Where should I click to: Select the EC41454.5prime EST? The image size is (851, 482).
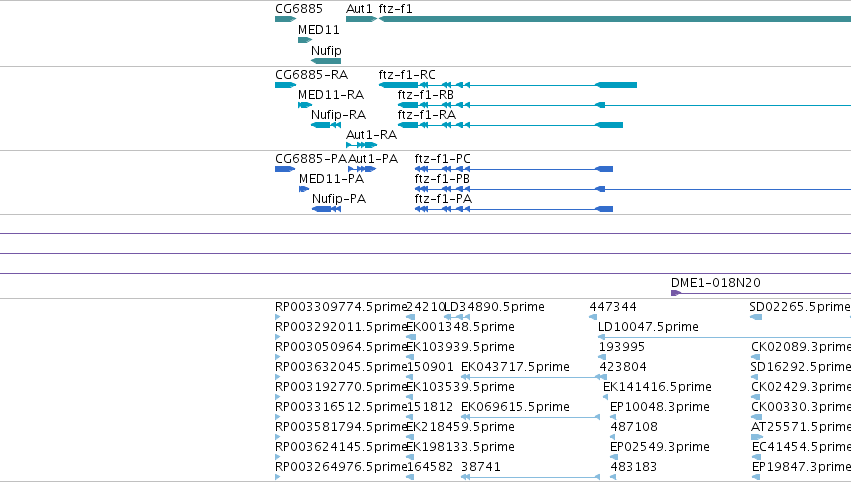click(802, 447)
